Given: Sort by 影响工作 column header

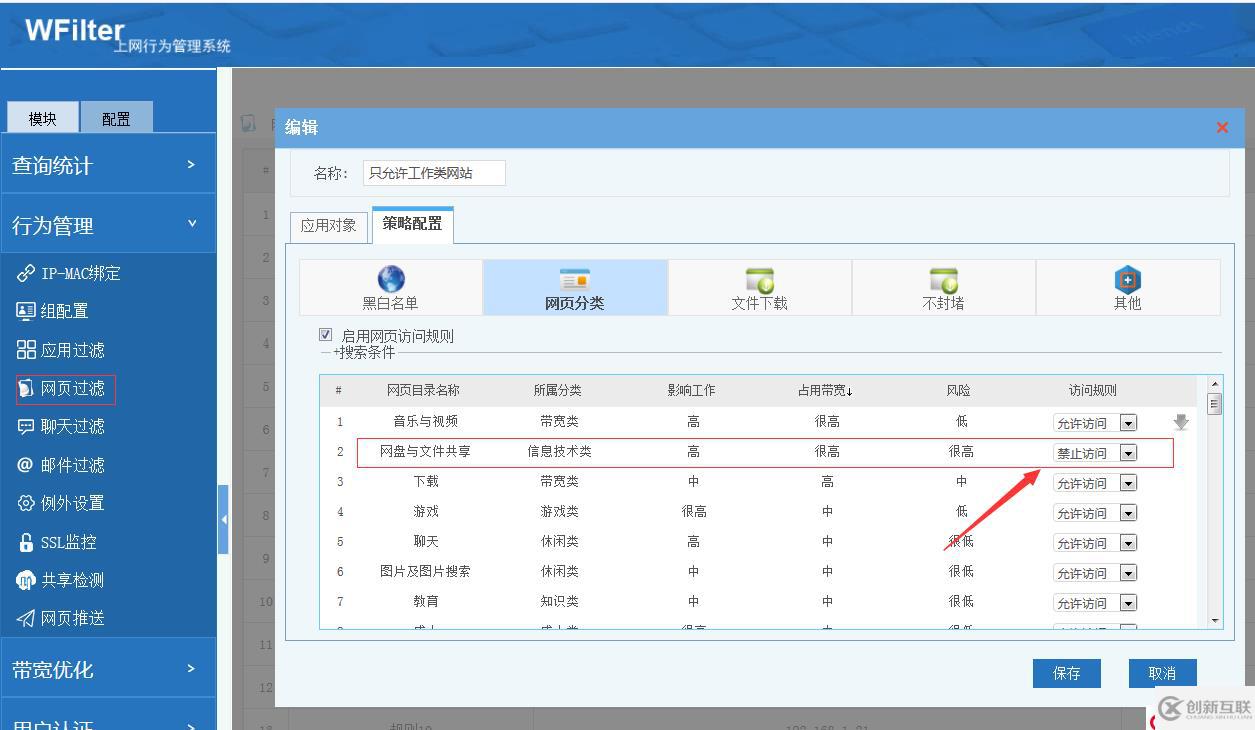Looking at the screenshot, I should coord(691,390).
